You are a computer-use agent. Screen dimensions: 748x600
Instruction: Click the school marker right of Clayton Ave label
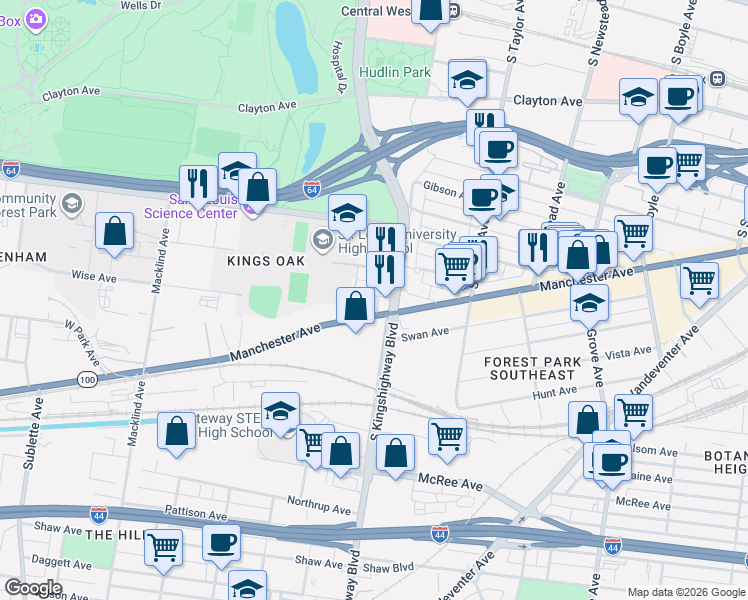pos(638,100)
